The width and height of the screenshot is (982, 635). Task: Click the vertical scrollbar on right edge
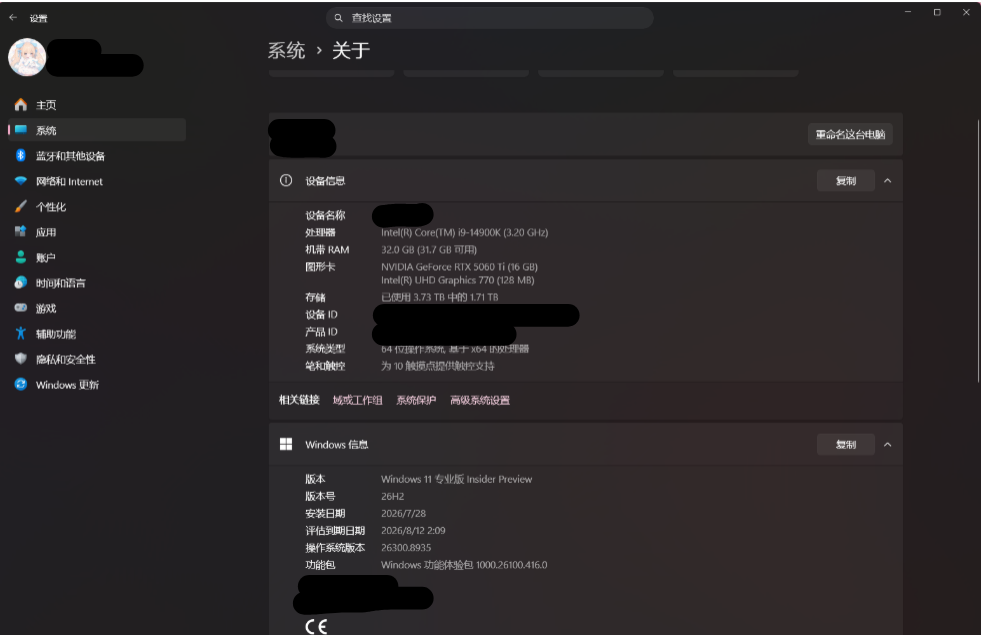coord(979,250)
